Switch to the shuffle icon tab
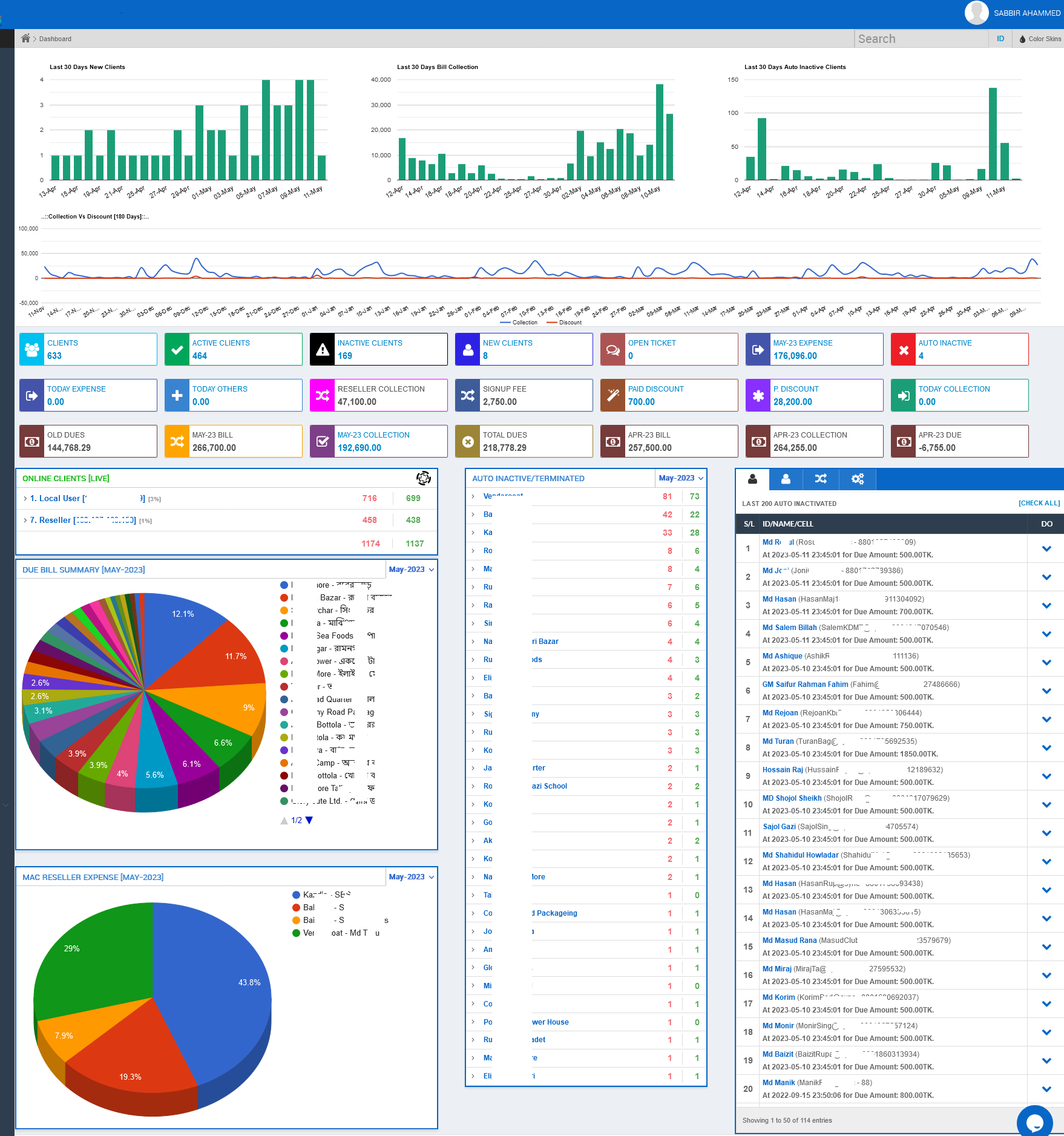This screenshot has width=1064, height=1136. [x=821, y=479]
